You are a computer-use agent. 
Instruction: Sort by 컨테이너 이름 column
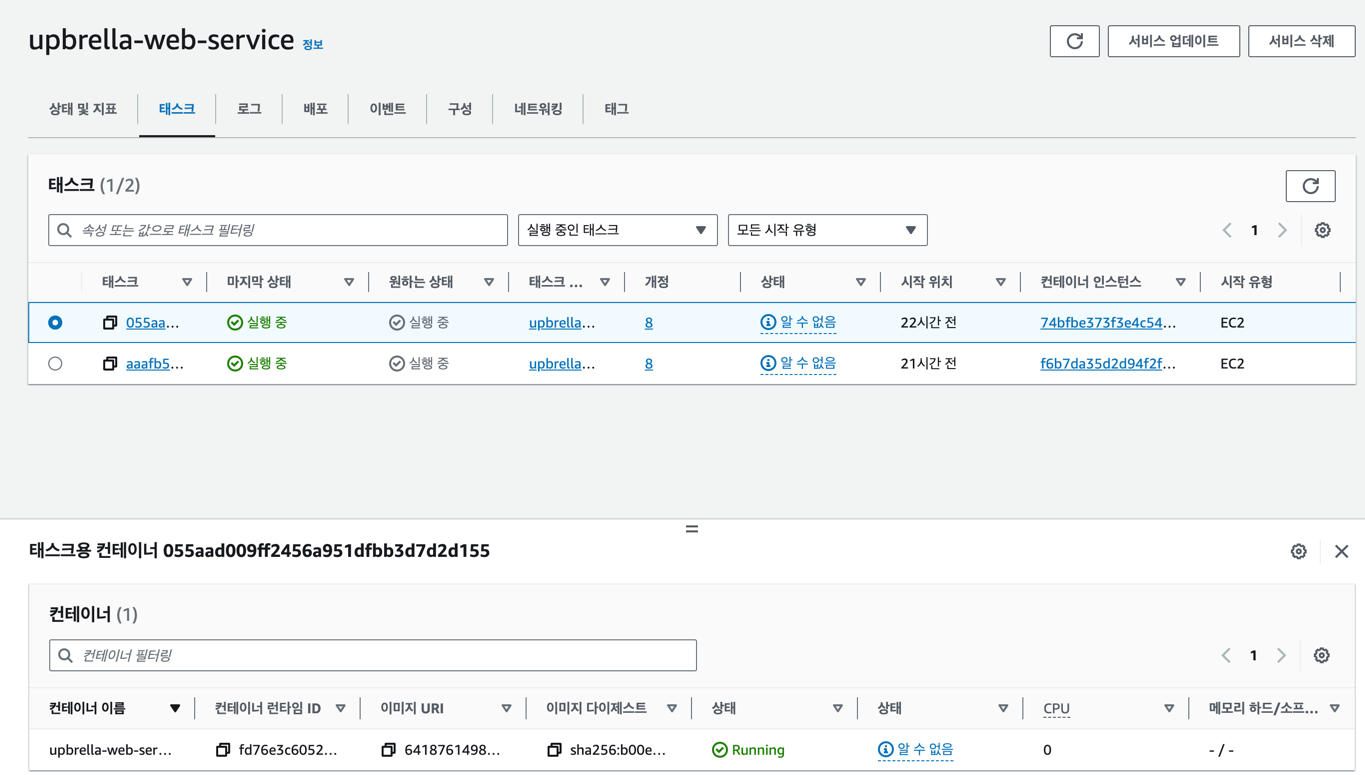(175, 709)
